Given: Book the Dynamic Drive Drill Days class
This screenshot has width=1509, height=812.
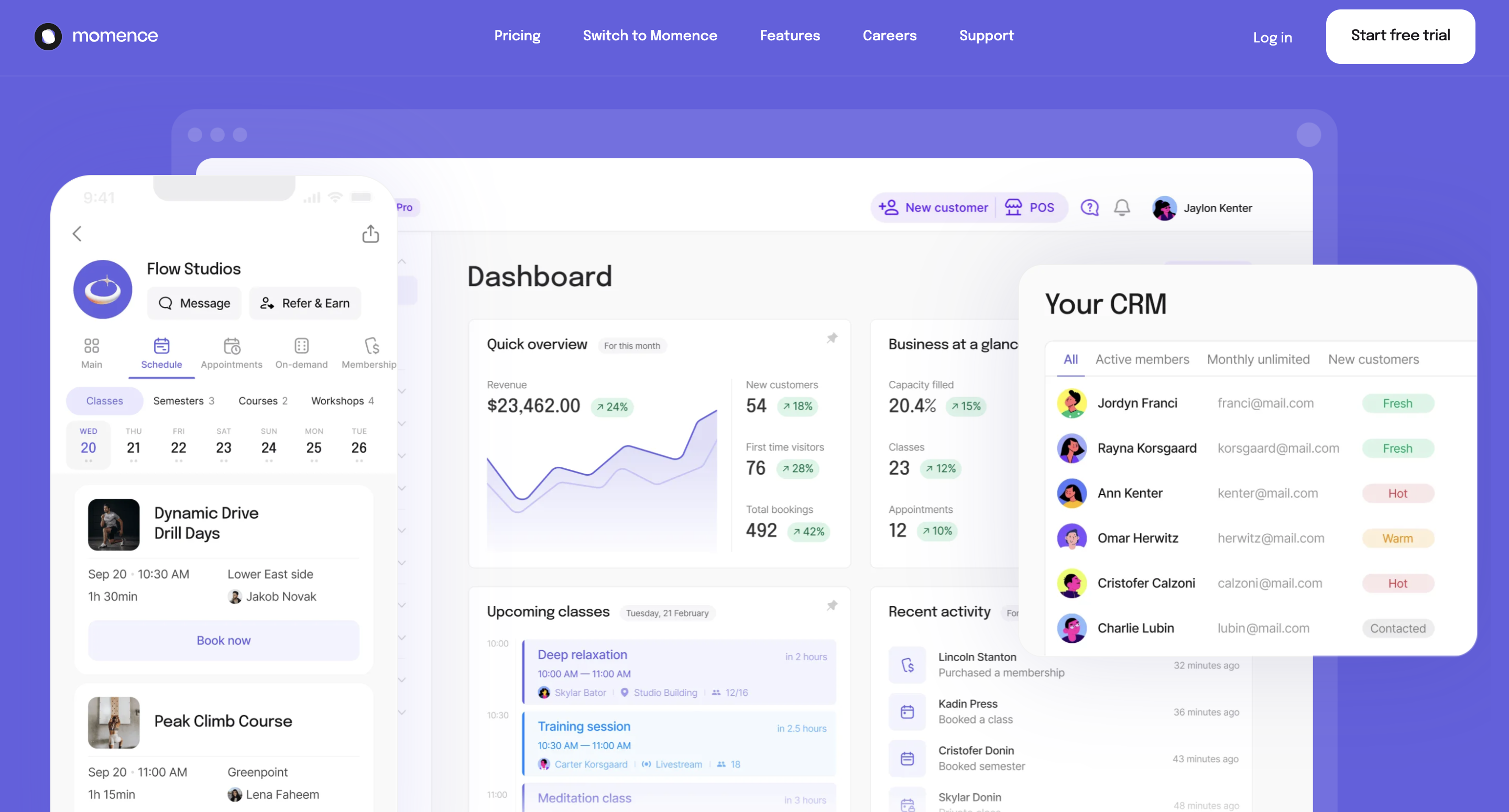Looking at the screenshot, I should [x=223, y=640].
